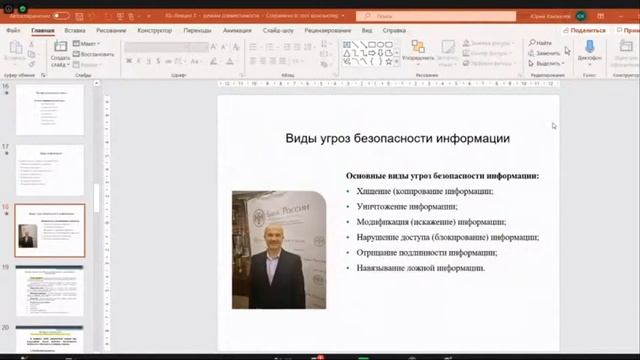Expand the shapes gallery more arrow
Viewport: 640px width, 360px height.
click(x=396, y=62)
